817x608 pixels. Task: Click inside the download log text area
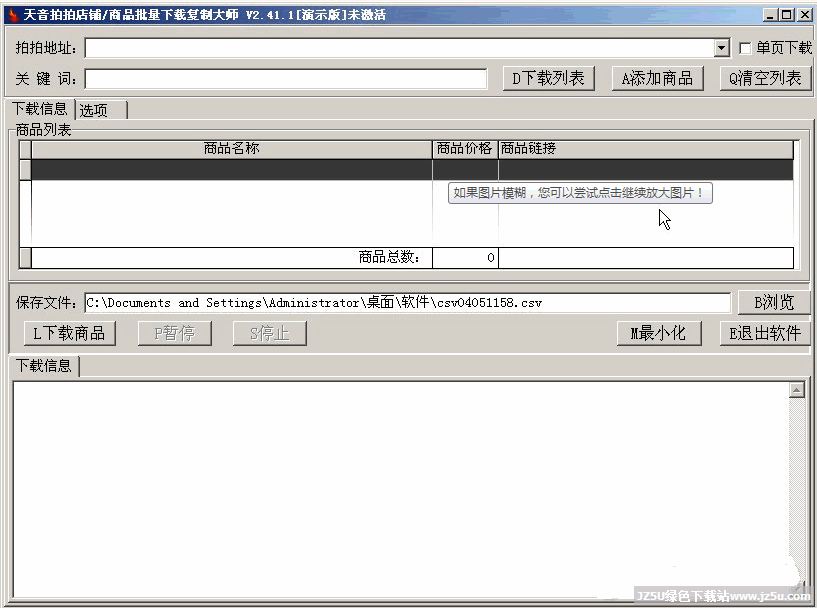400,489
